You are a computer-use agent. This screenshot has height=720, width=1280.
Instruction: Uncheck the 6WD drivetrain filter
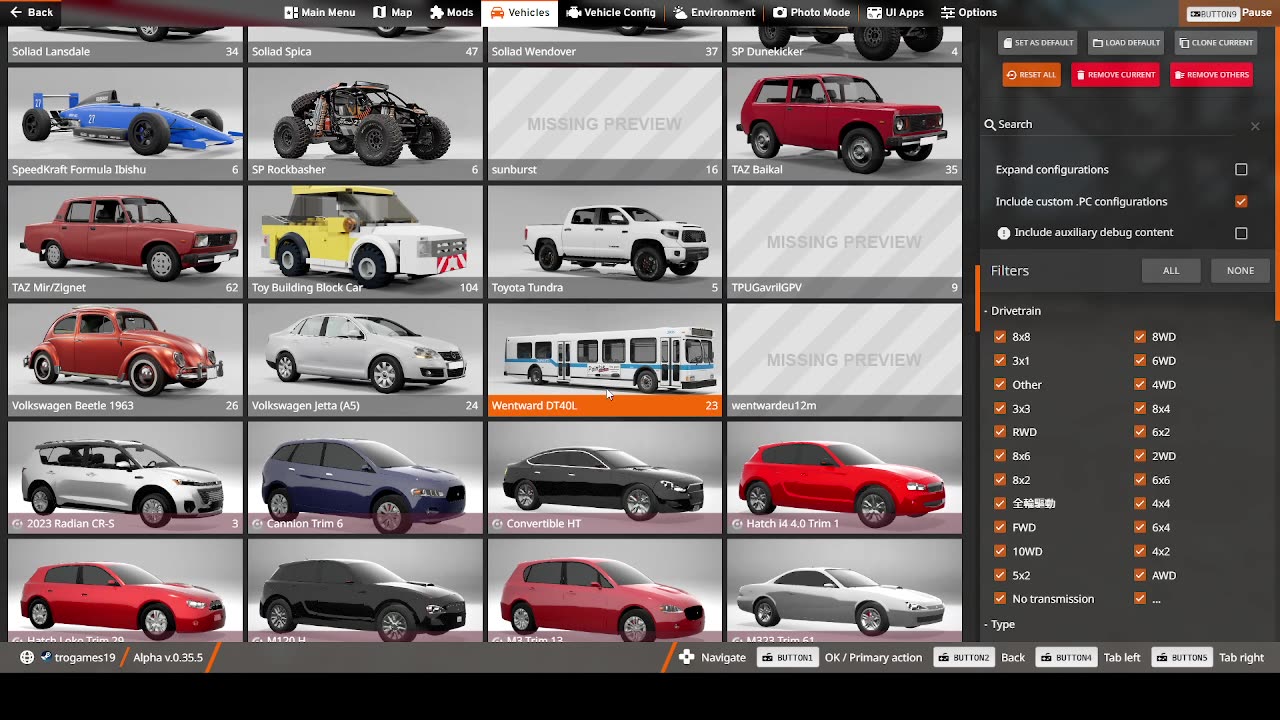pyautogui.click(x=1140, y=361)
